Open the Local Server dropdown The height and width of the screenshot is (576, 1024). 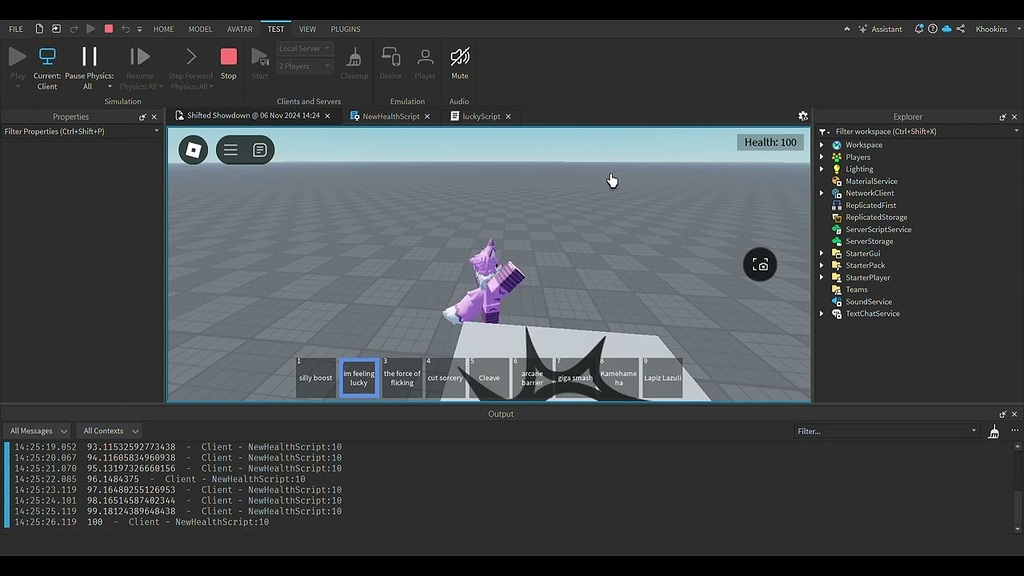coord(303,47)
